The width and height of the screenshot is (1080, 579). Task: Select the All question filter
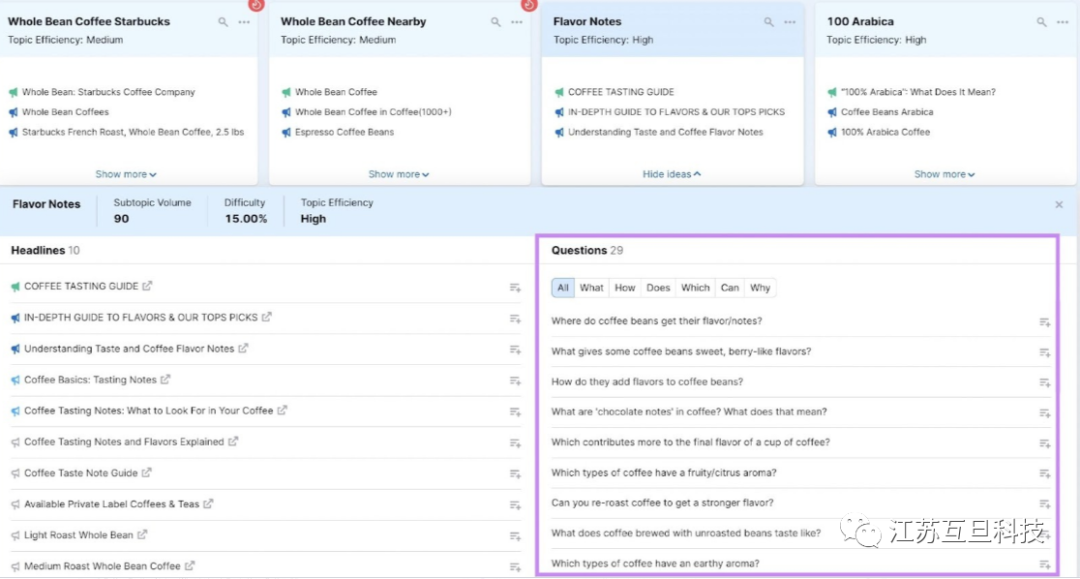point(563,288)
